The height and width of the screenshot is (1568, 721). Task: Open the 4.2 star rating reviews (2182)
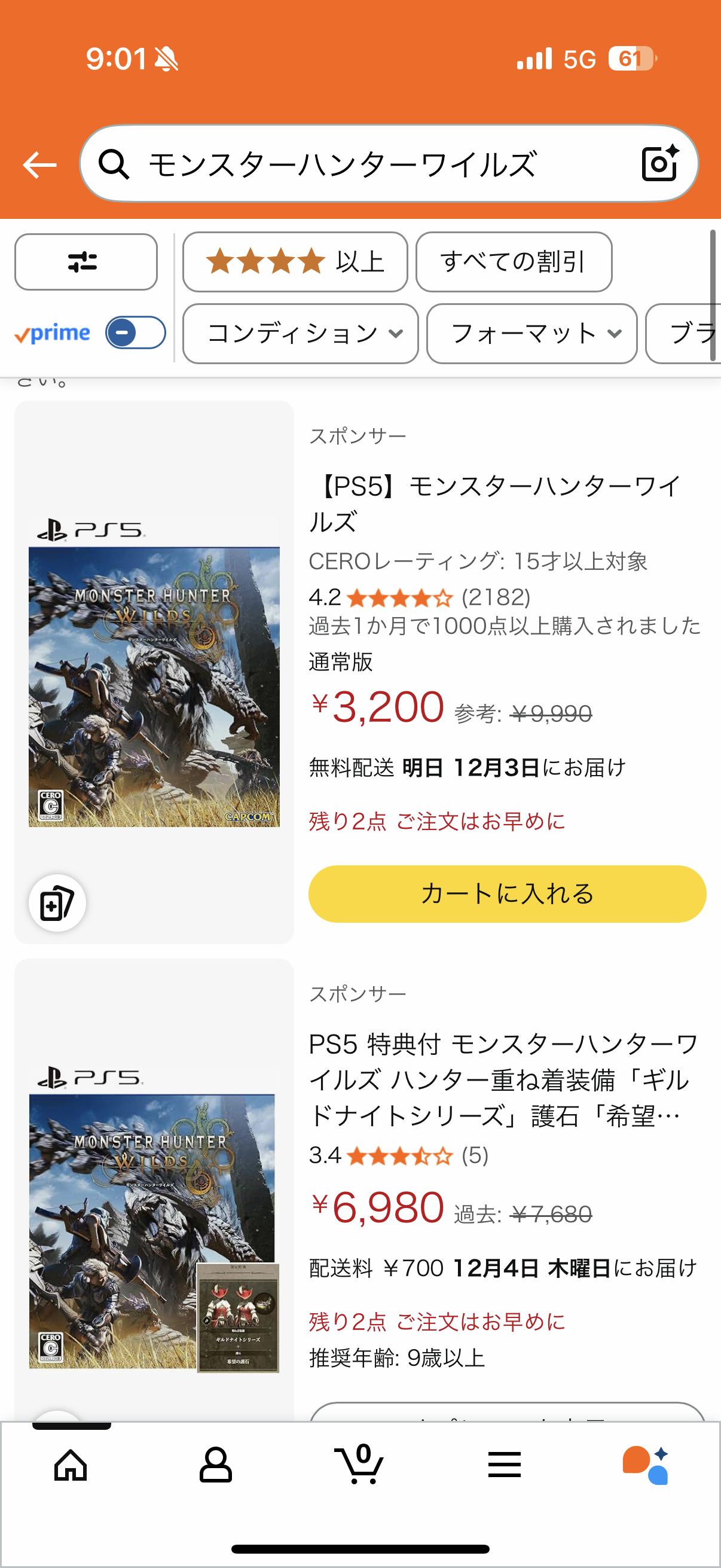pyautogui.click(x=420, y=598)
